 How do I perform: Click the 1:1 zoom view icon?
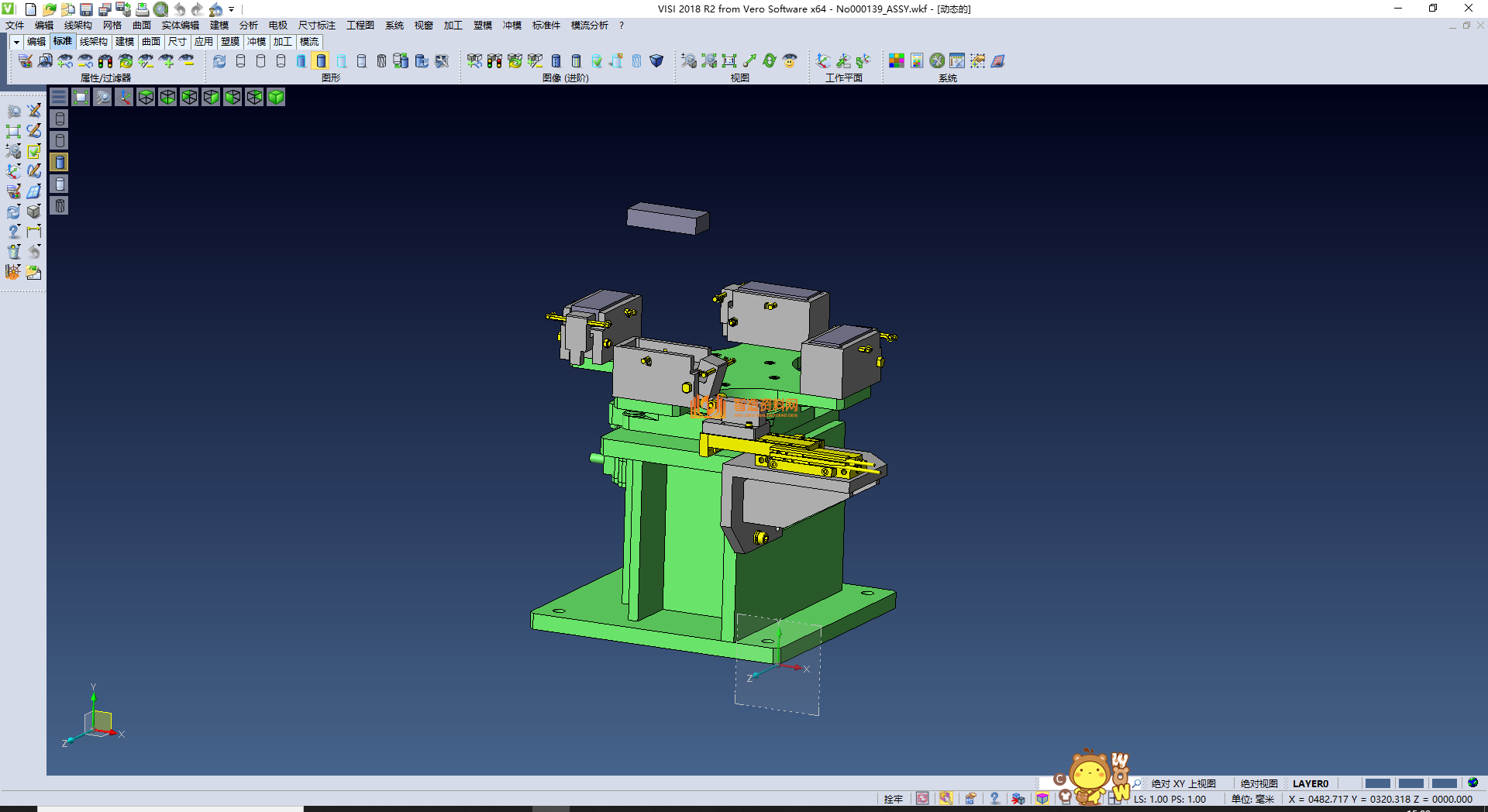729,61
